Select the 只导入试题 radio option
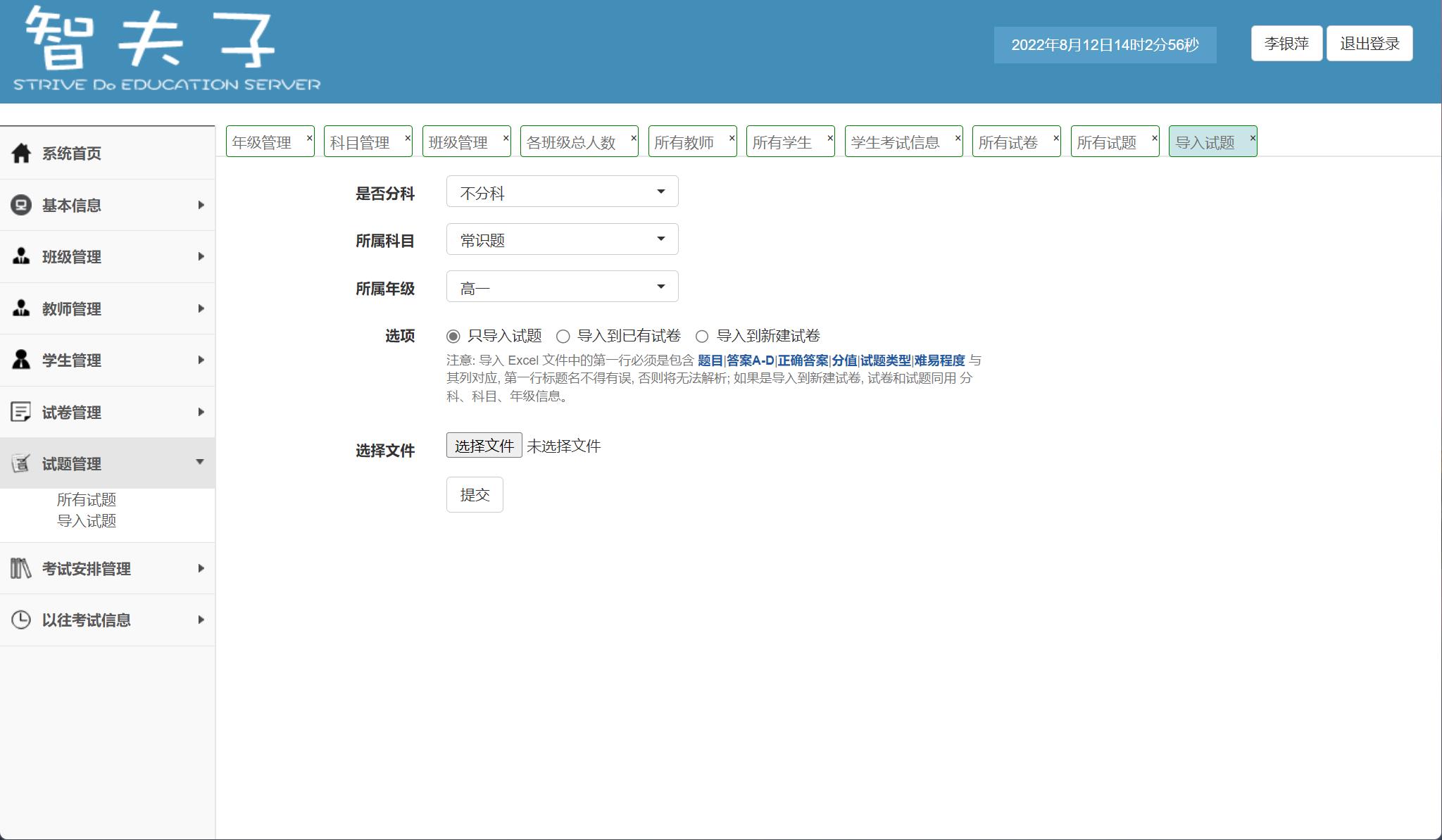Viewport: 1442px width, 840px height. (x=452, y=337)
